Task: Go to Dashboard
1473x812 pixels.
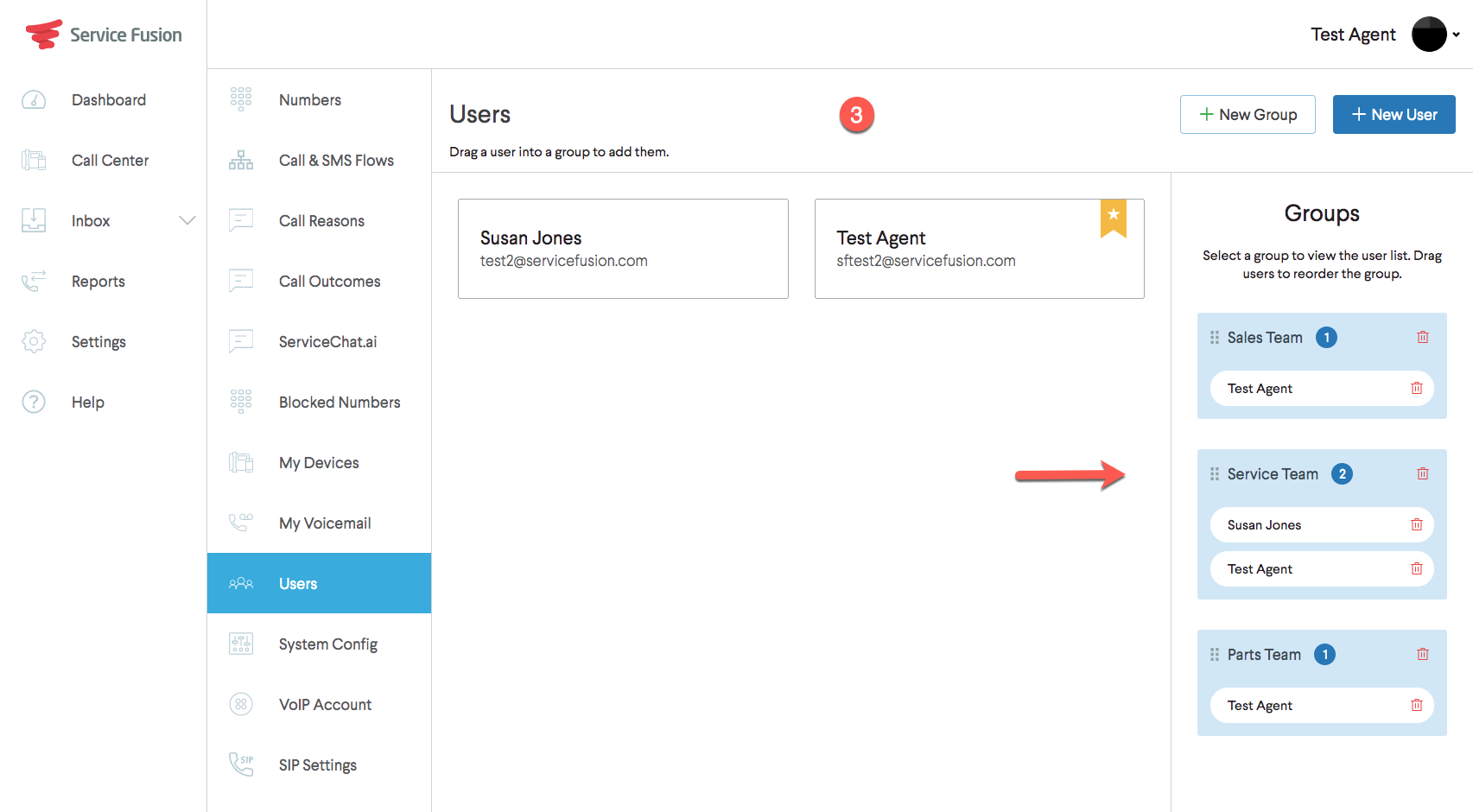Action: pos(109,100)
